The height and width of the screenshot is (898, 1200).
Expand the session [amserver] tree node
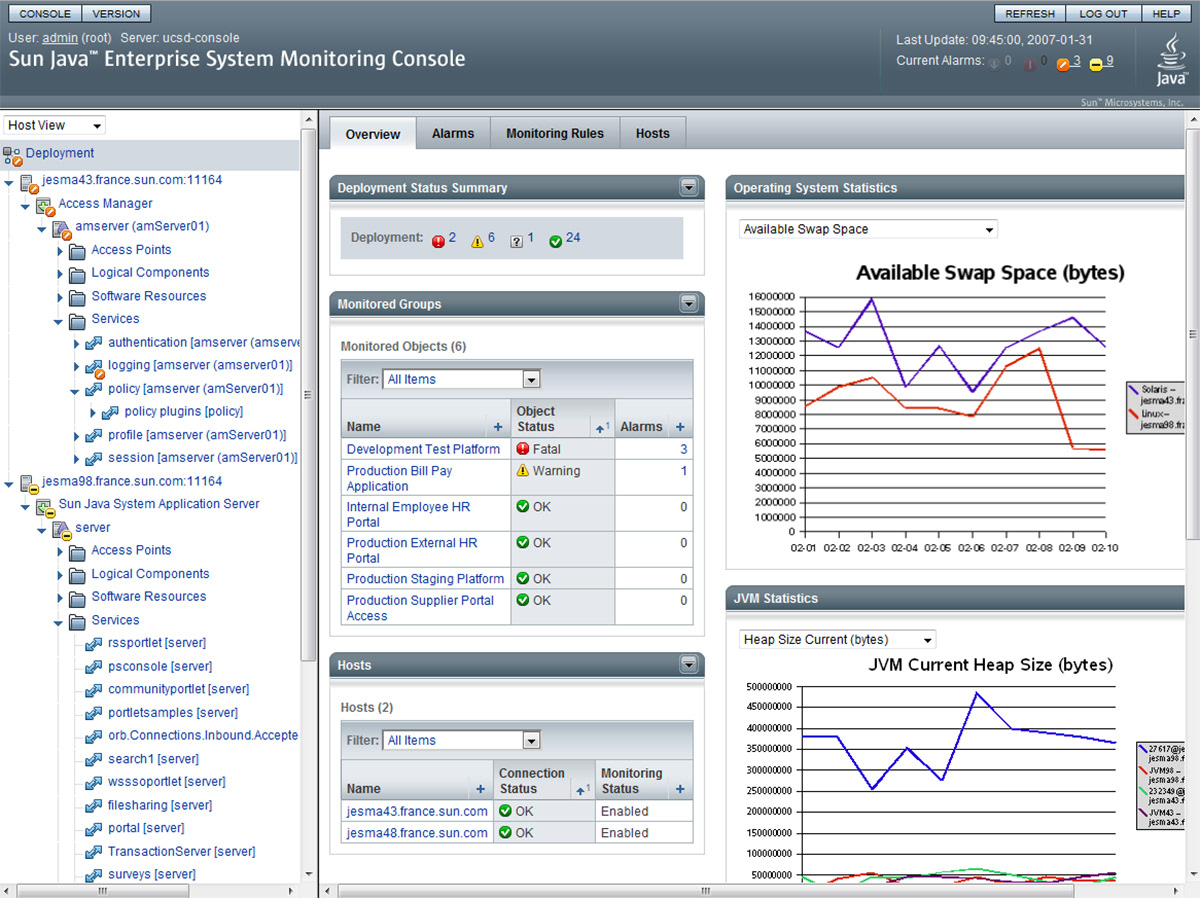click(77, 459)
